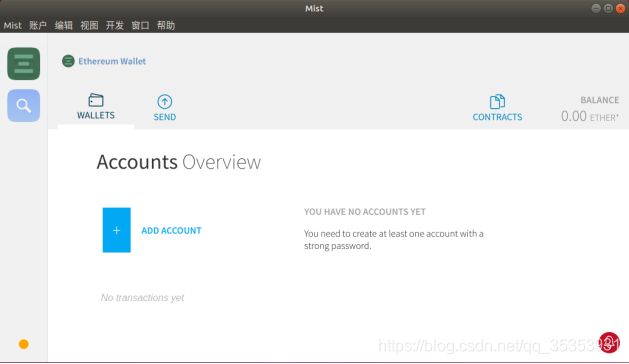Viewport: 629px width, 364px height.
Task: Click the No transactions yet text
Action: [142, 297]
